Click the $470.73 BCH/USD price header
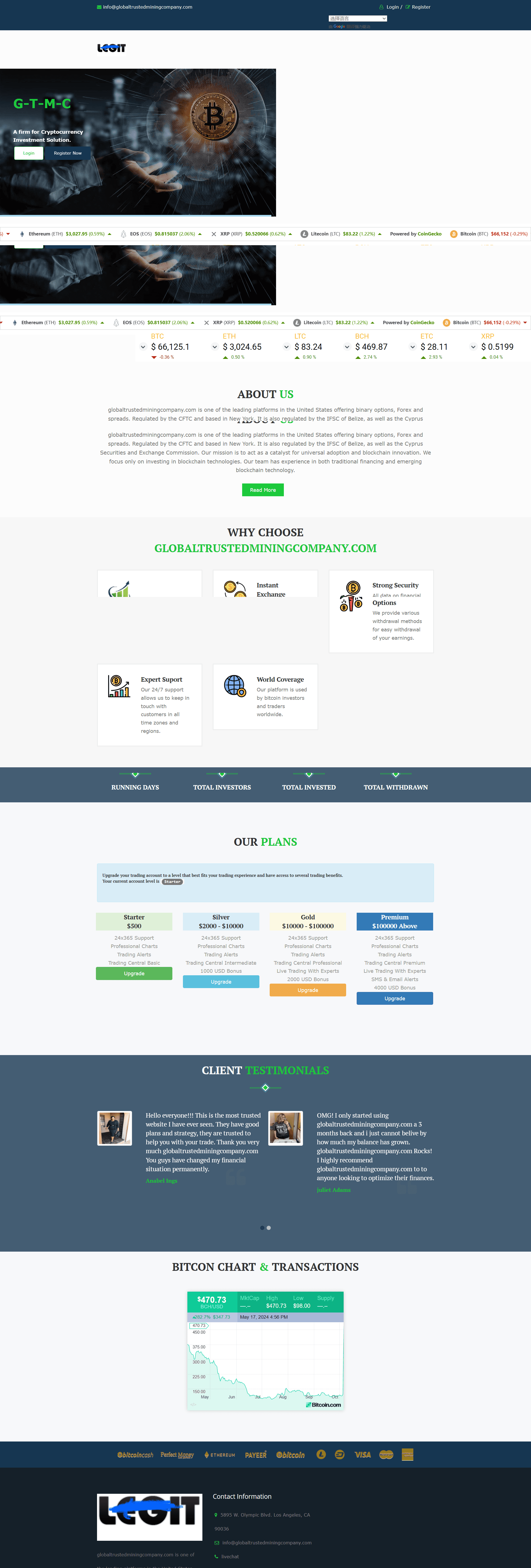531x1568 pixels. (212, 1302)
